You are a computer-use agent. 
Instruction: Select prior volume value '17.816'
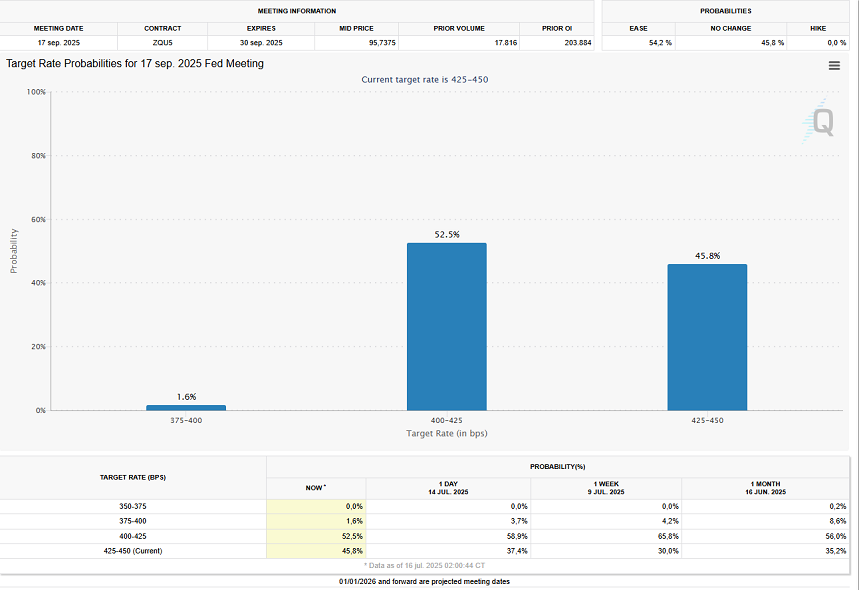point(506,43)
